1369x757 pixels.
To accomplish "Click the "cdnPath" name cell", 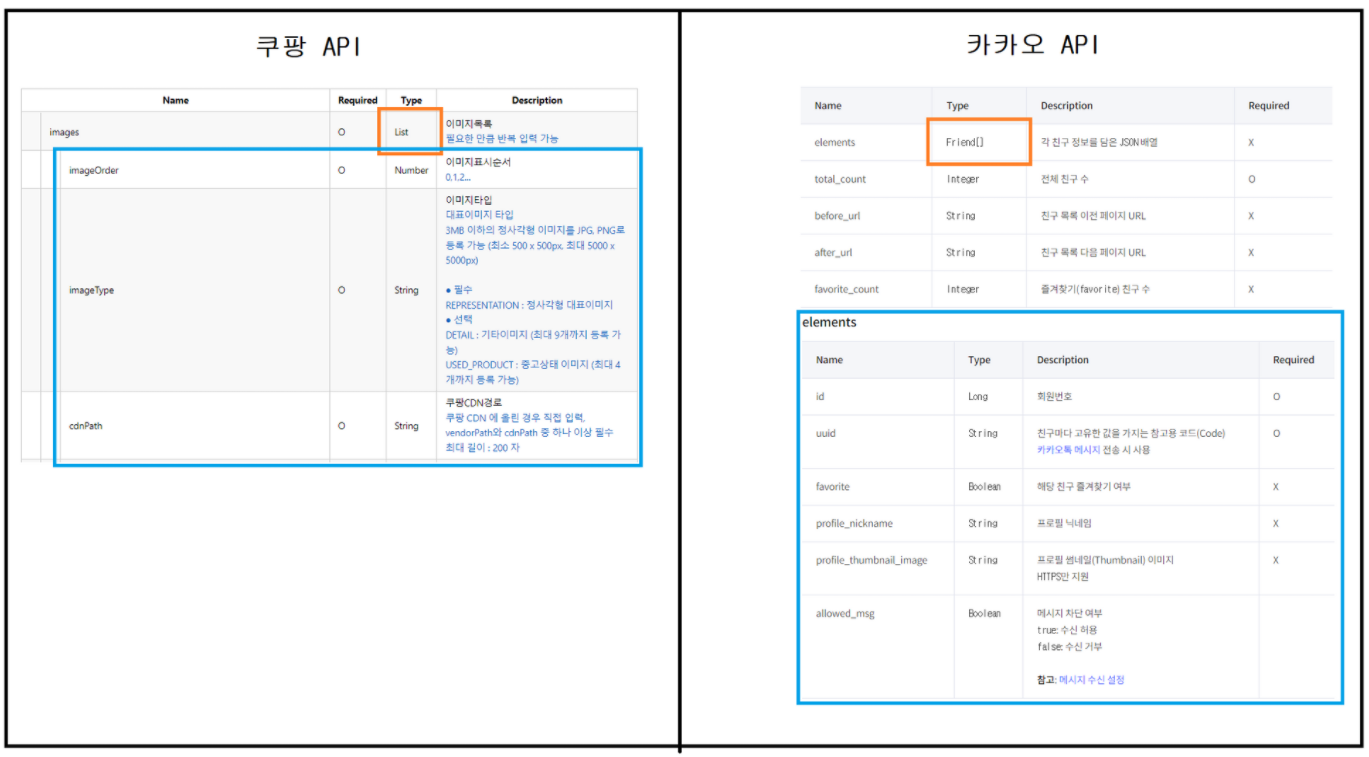I will tap(85, 426).
